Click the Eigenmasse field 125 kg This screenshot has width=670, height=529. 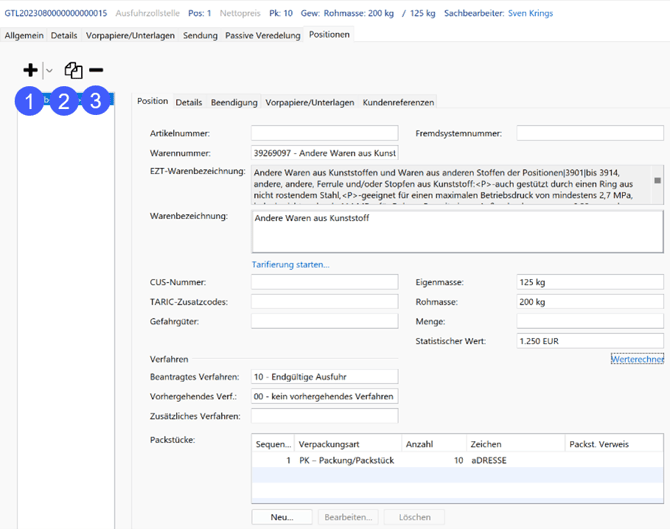click(590, 282)
